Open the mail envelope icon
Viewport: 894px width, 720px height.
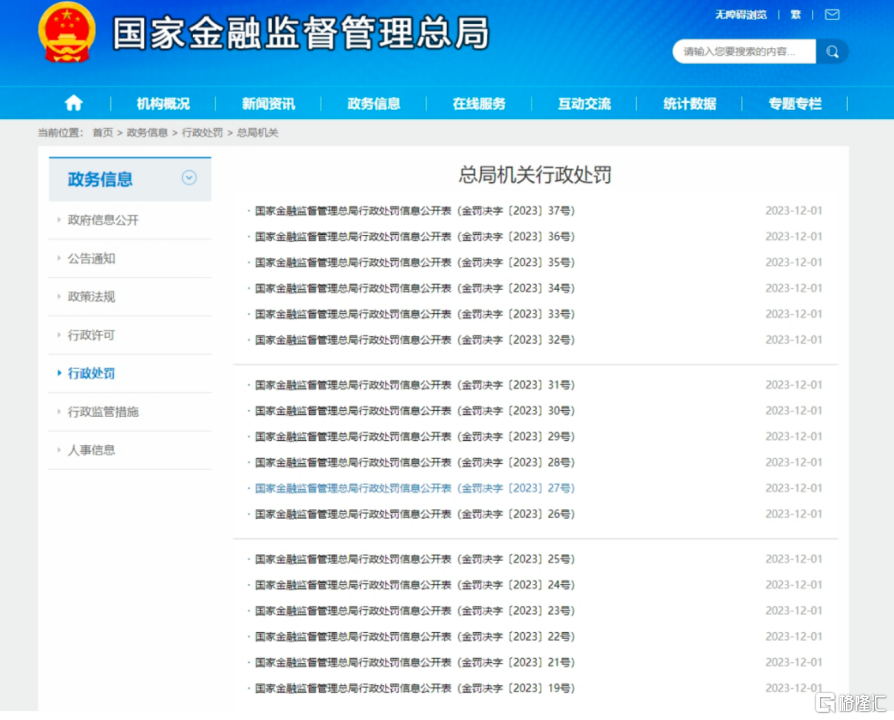[832, 15]
